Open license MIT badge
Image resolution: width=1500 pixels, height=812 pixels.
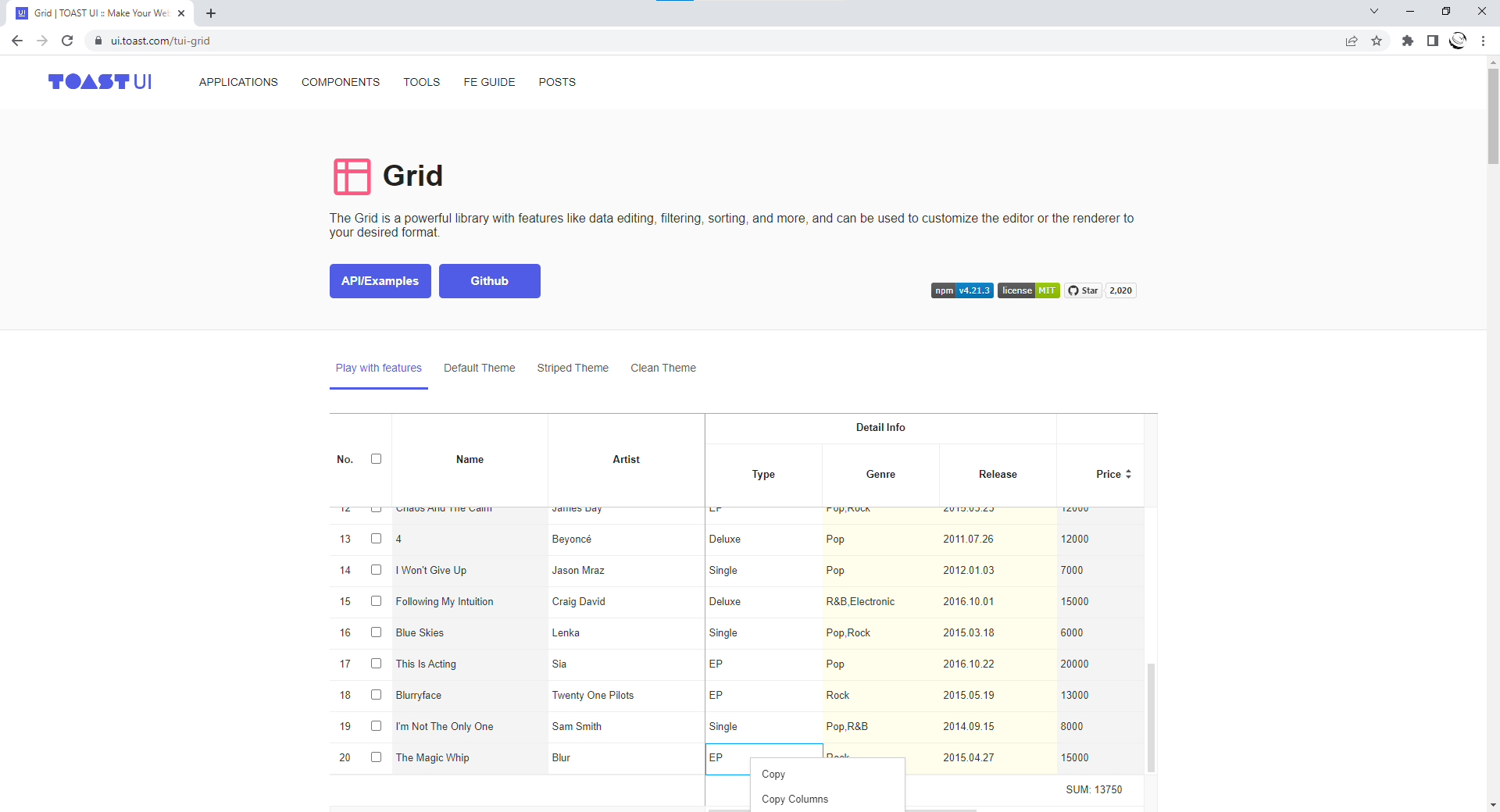pos(1029,290)
